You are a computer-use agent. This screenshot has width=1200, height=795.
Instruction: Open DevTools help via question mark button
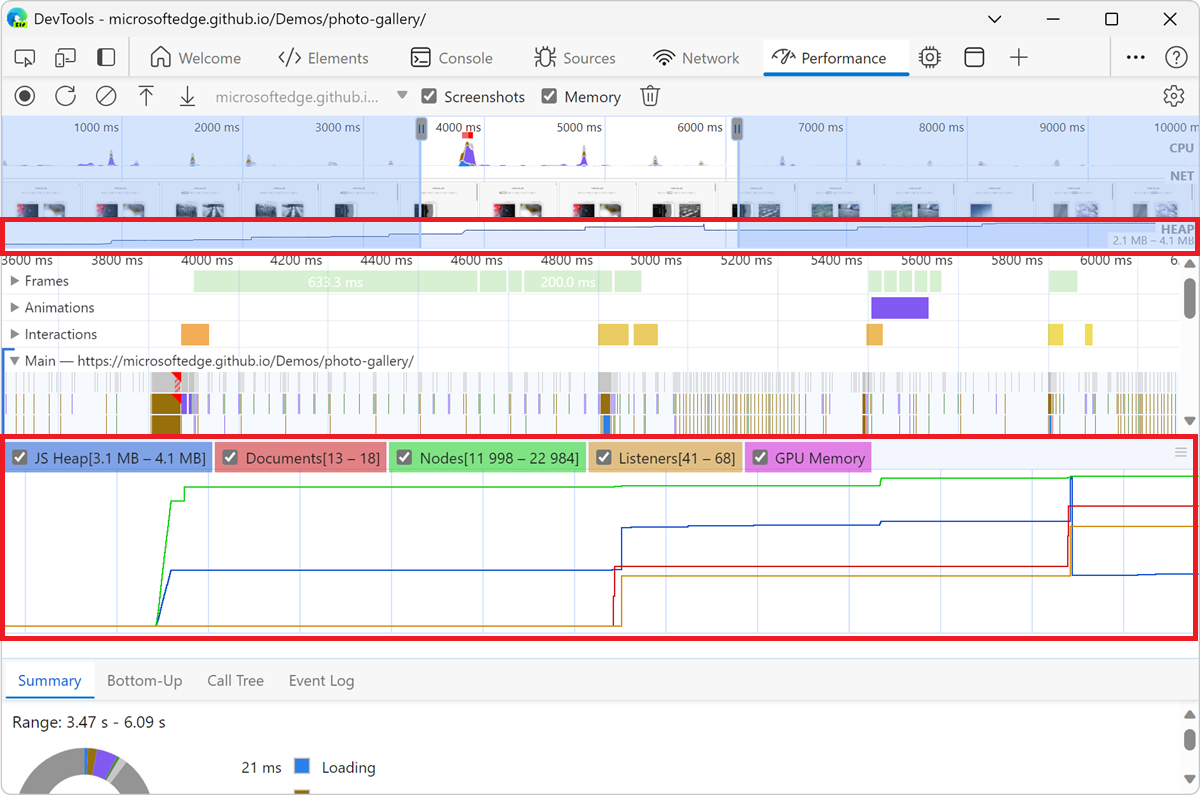click(x=1174, y=57)
